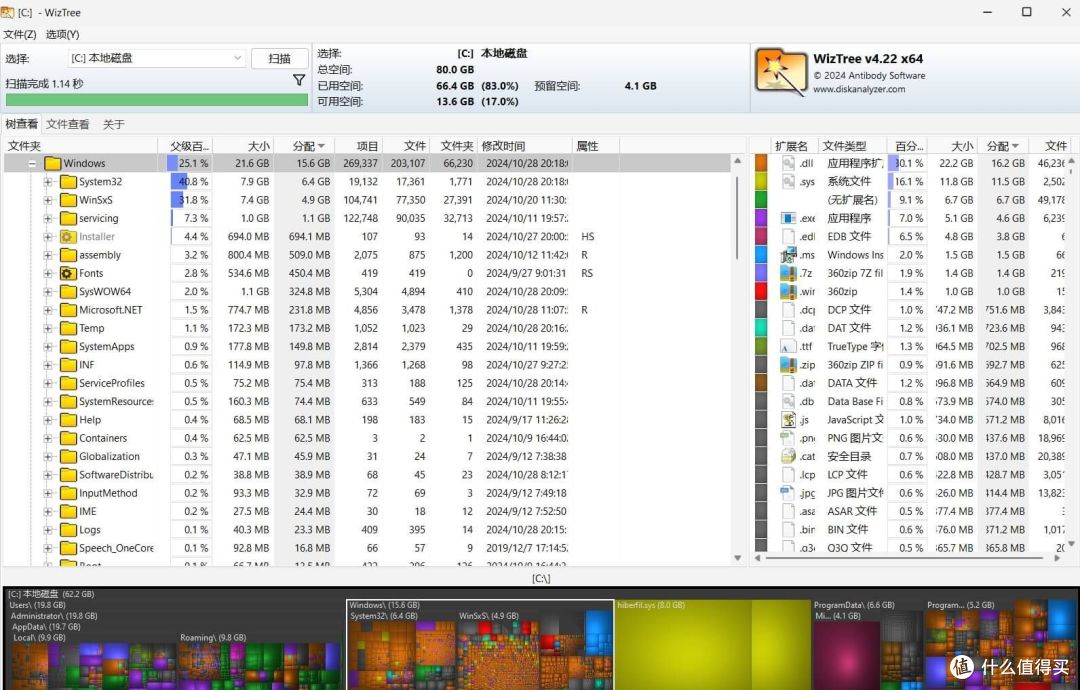
Task: Click the hiberfil.sys yellow treemap block
Action: point(712,647)
